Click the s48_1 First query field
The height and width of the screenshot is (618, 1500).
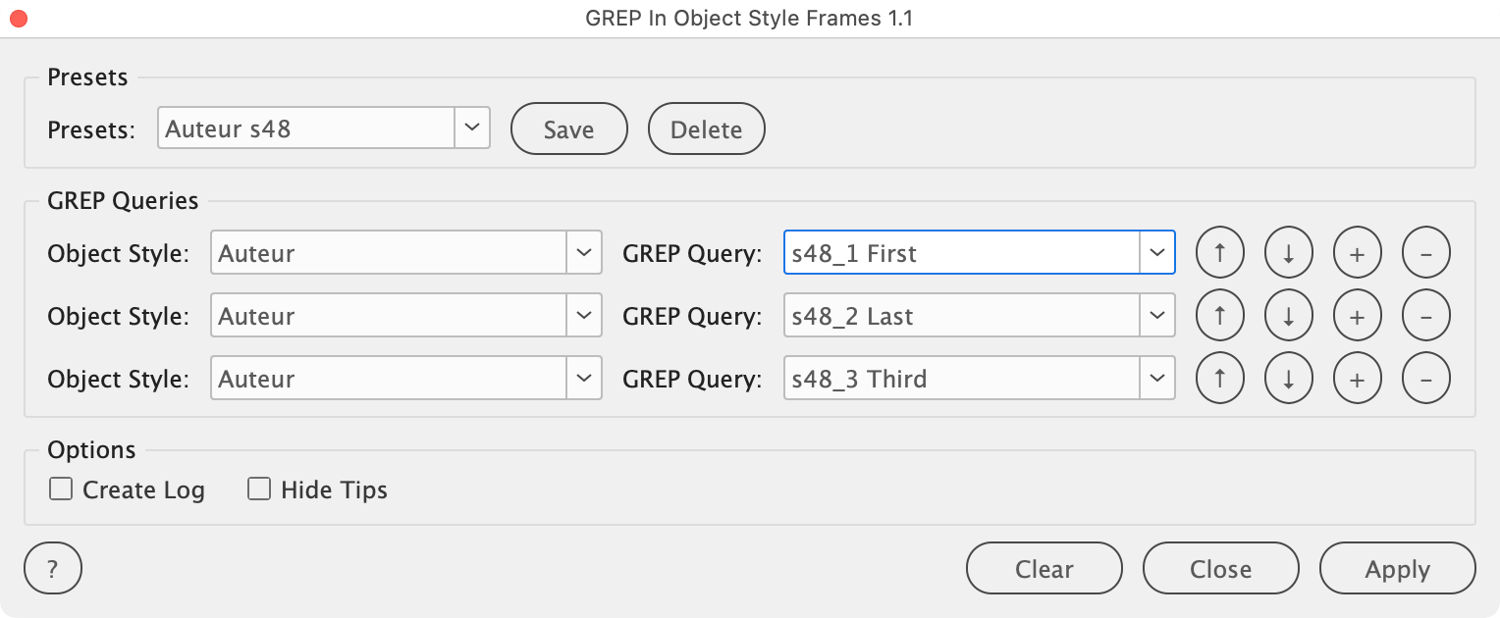click(x=961, y=254)
